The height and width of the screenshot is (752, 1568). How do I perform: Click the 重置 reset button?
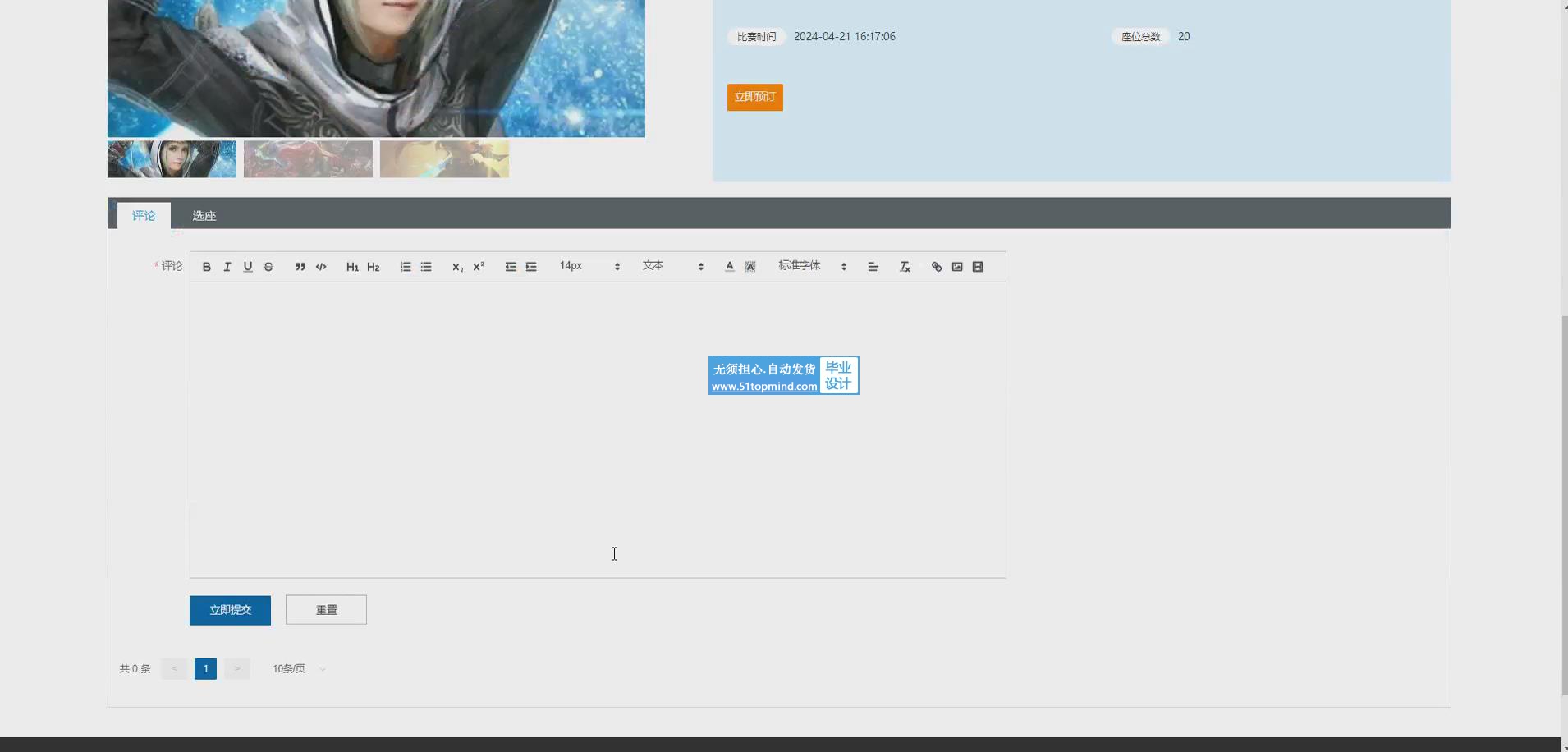(326, 610)
